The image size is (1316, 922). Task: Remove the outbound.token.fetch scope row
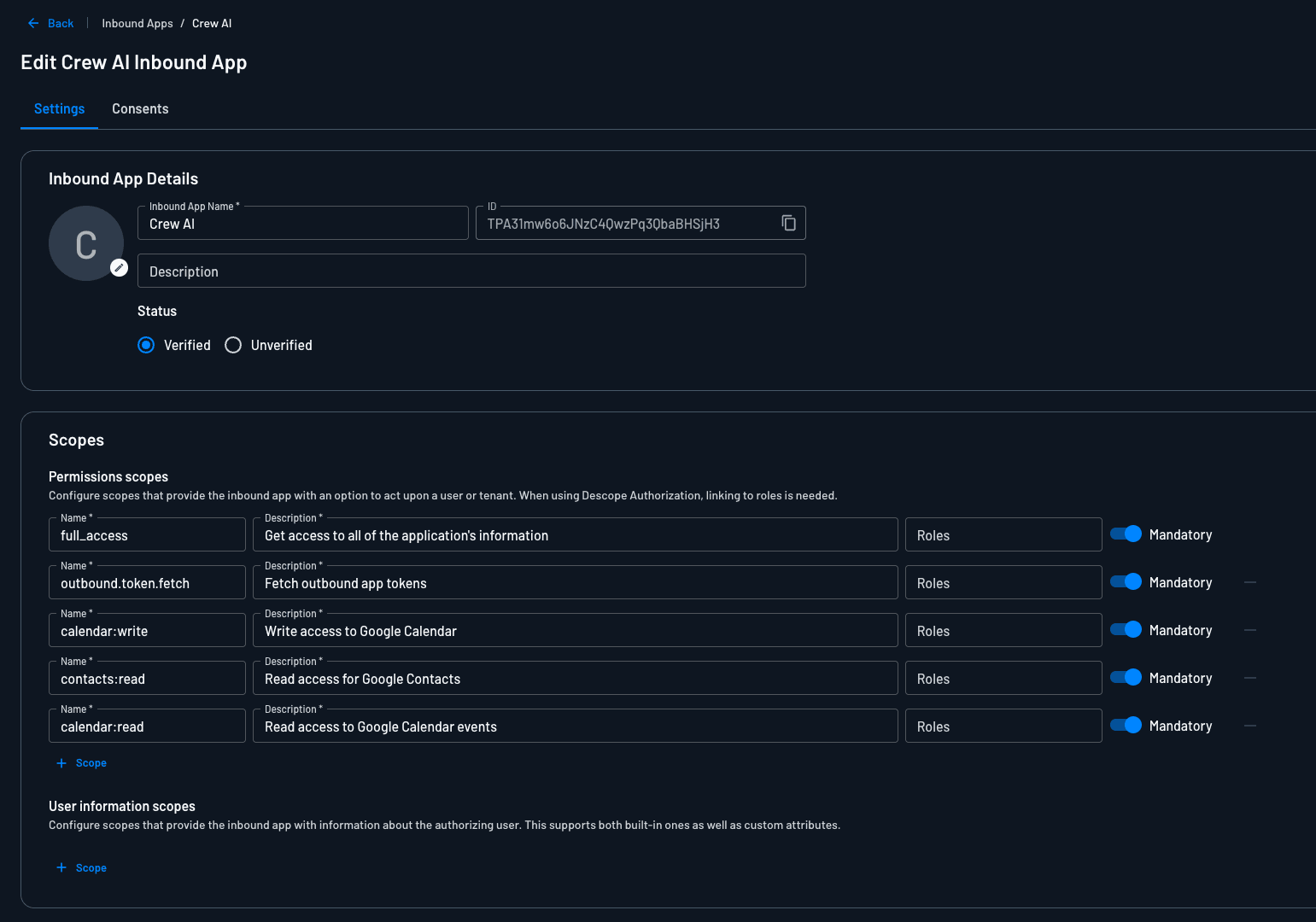[x=1250, y=582]
